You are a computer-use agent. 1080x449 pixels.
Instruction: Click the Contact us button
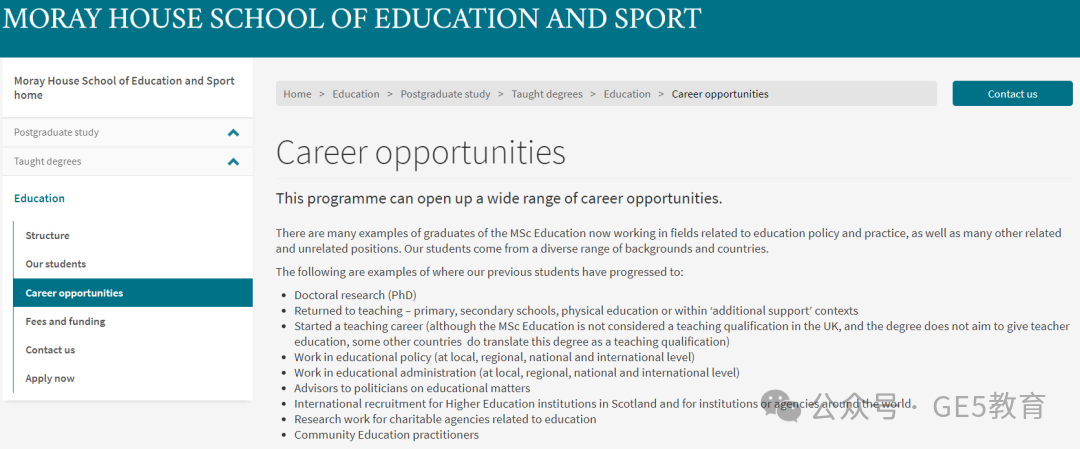(x=1012, y=94)
